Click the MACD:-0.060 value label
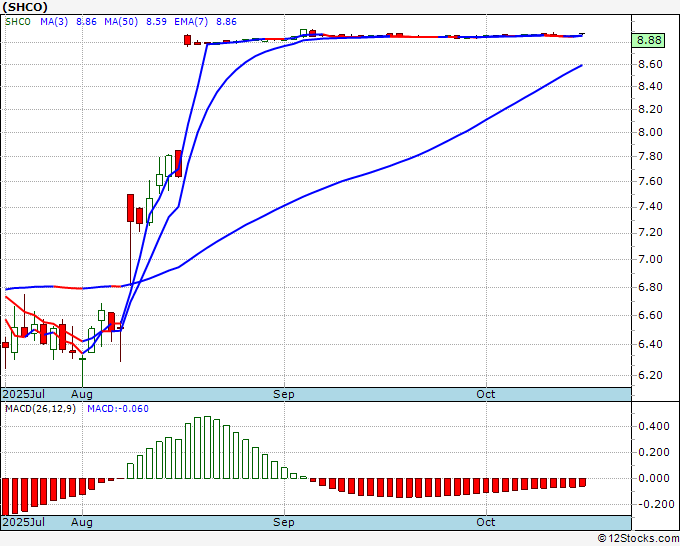Image resolution: width=680 pixels, height=546 pixels. click(x=118, y=409)
